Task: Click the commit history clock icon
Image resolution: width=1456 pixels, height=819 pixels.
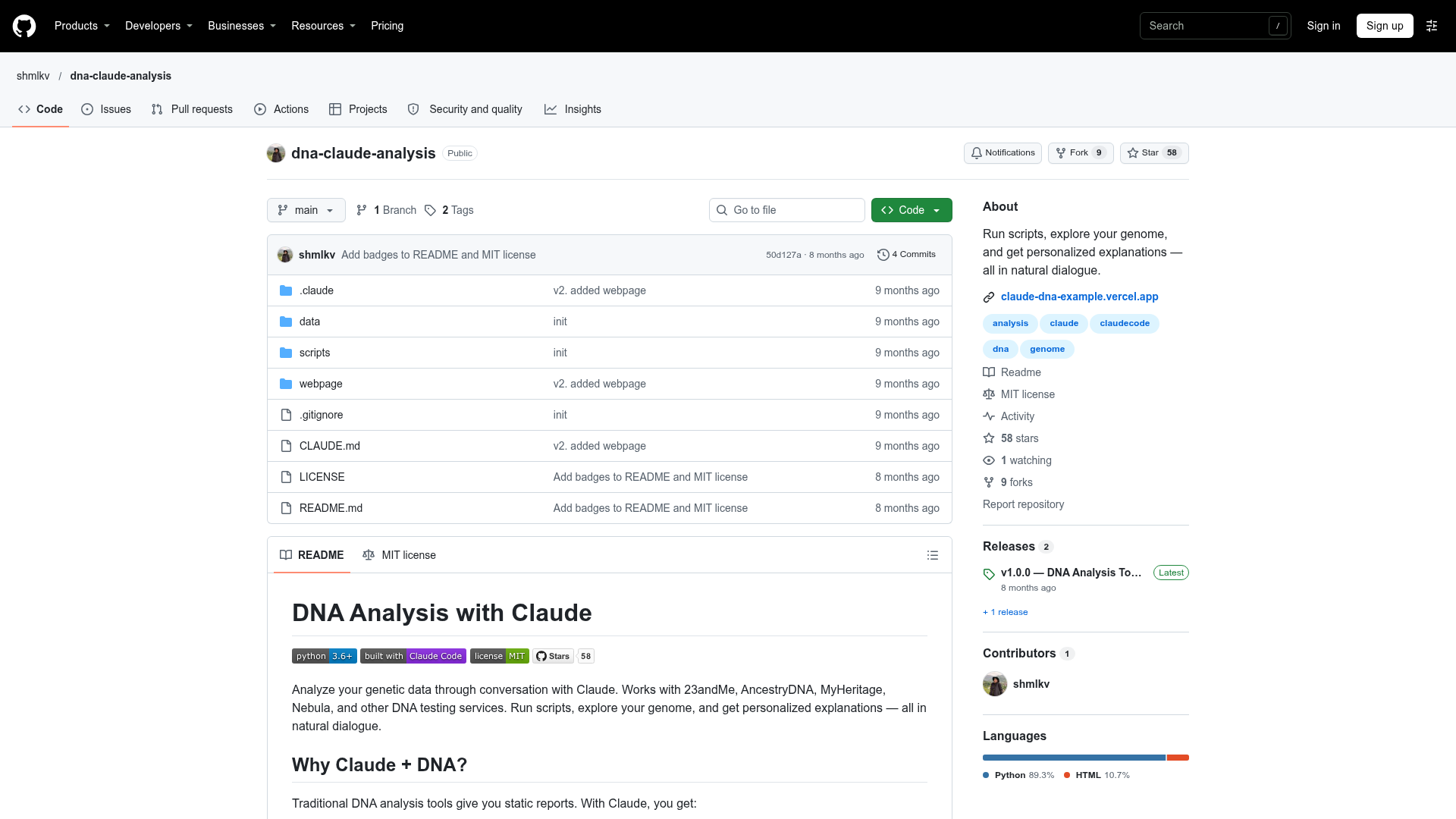Action: [883, 255]
